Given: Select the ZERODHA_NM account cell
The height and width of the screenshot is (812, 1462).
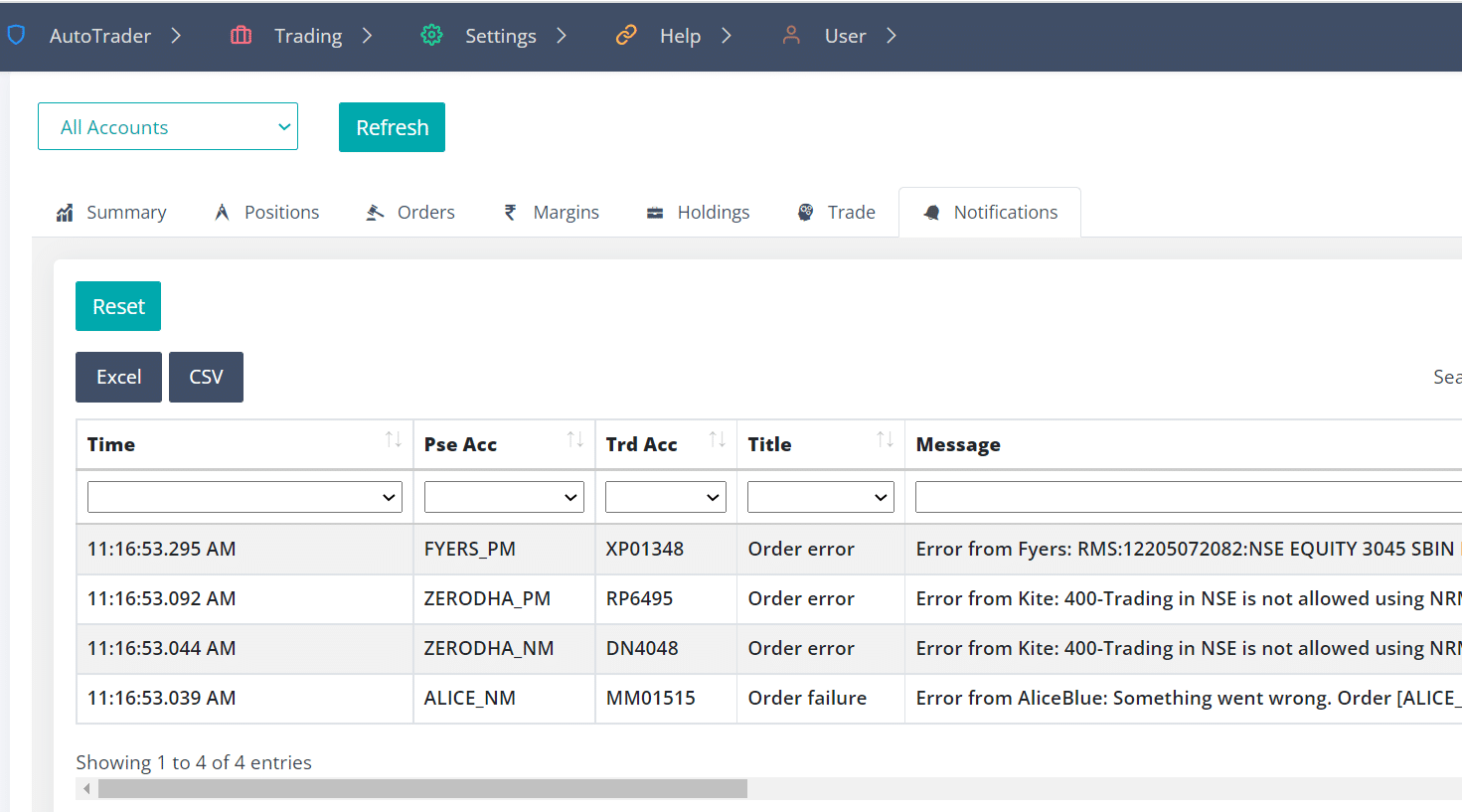Looking at the screenshot, I should (x=504, y=648).
